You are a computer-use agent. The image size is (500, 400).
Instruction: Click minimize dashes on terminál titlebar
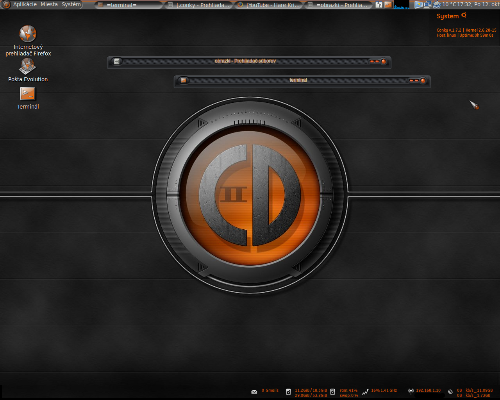tap(414, 81)
